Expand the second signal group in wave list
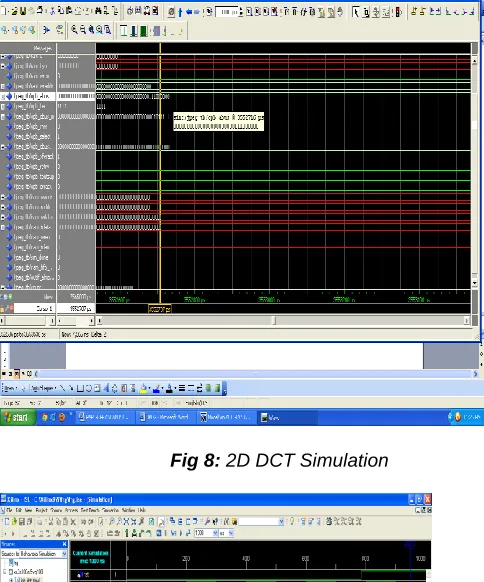This screenshot has width=484, height=582. click(x=3, y=66)
